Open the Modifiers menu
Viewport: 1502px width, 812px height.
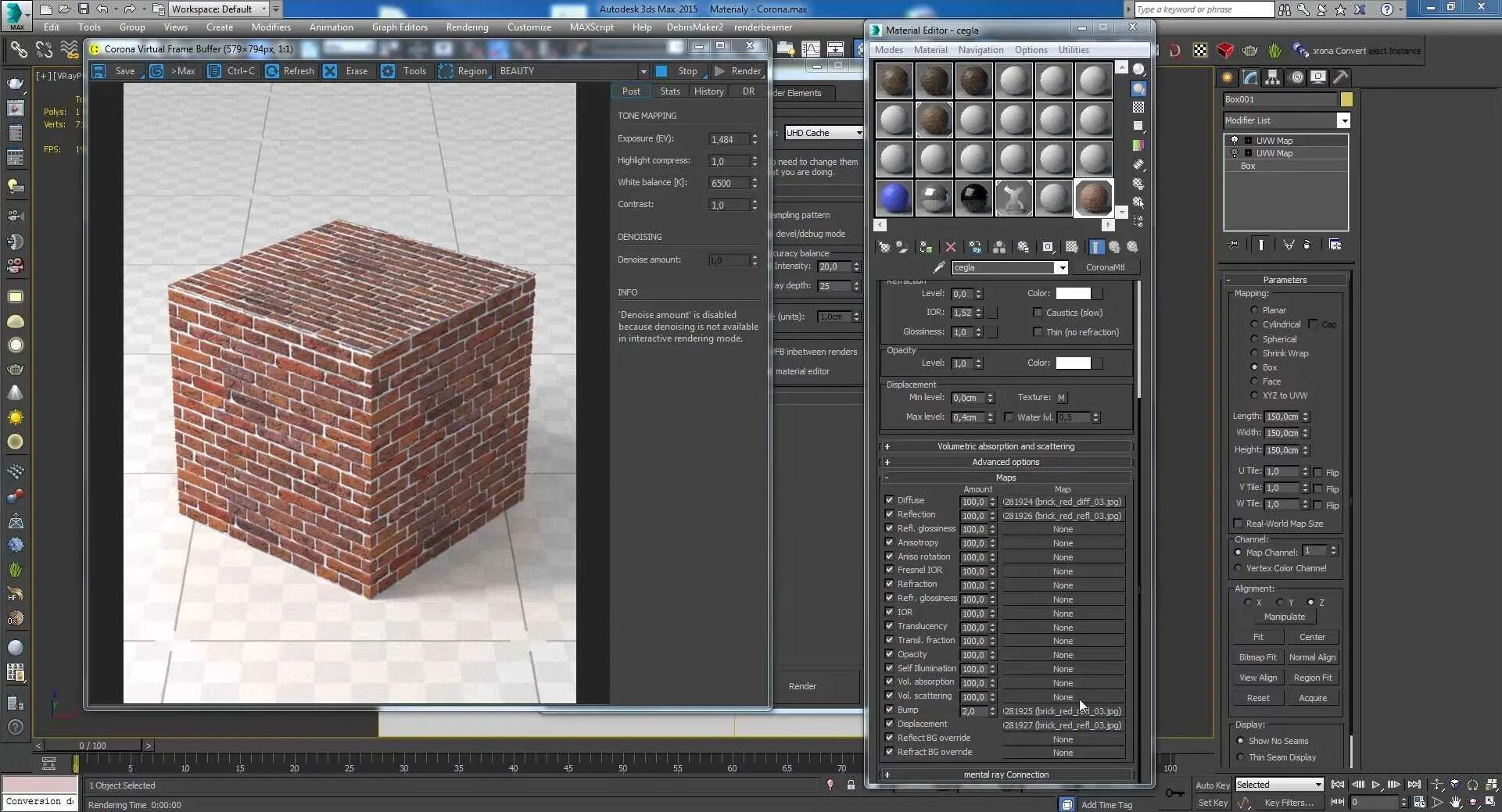(x=271, y=27)
